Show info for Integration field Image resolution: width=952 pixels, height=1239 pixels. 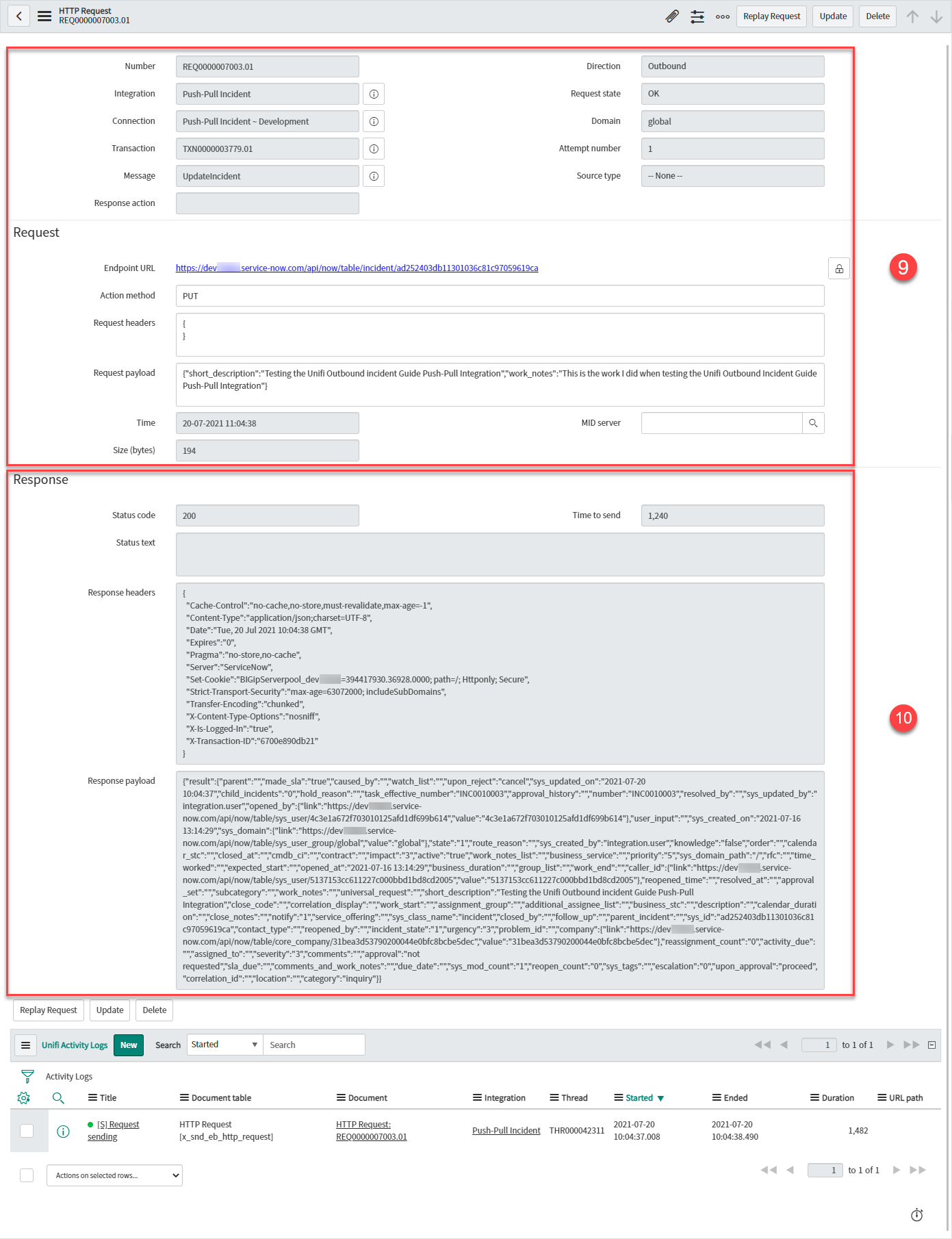(x=374, y=94)
